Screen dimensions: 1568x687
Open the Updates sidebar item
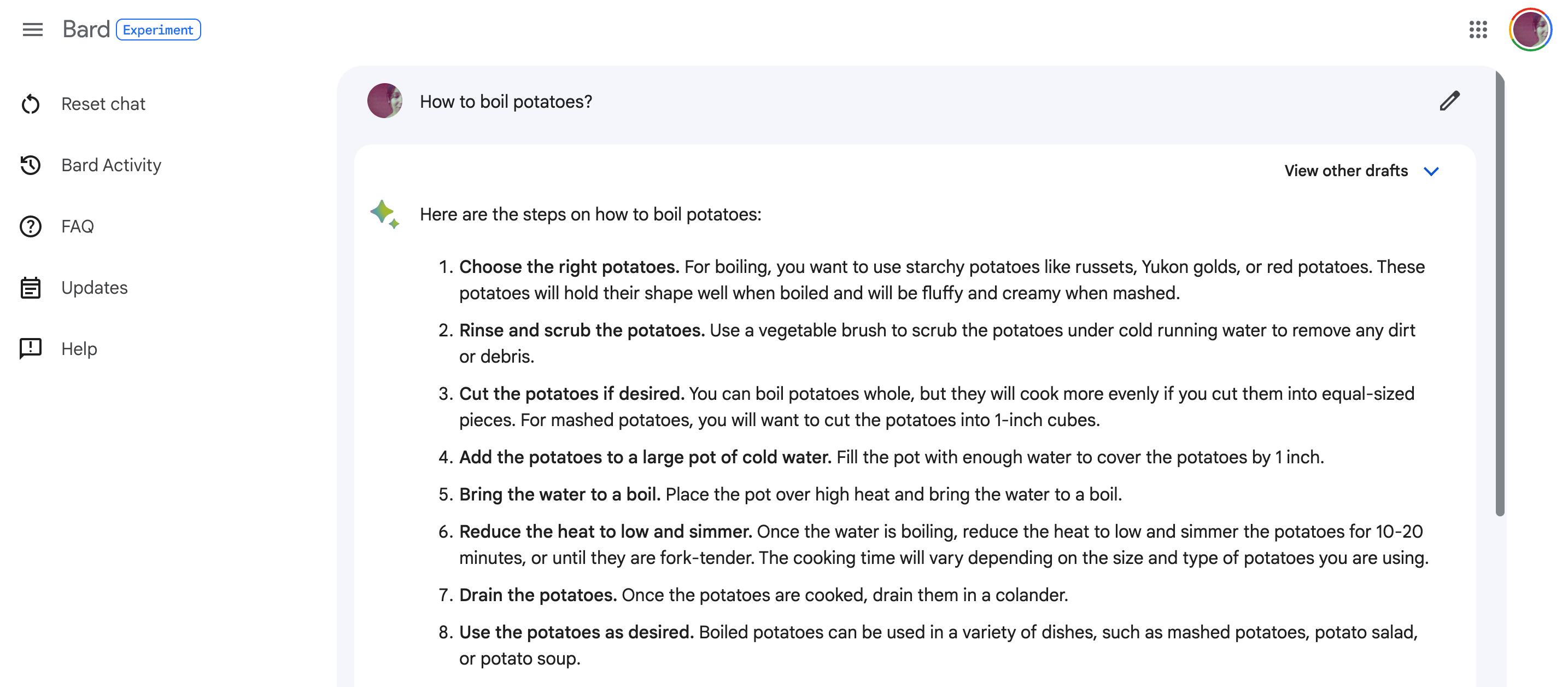click(95, 288)
